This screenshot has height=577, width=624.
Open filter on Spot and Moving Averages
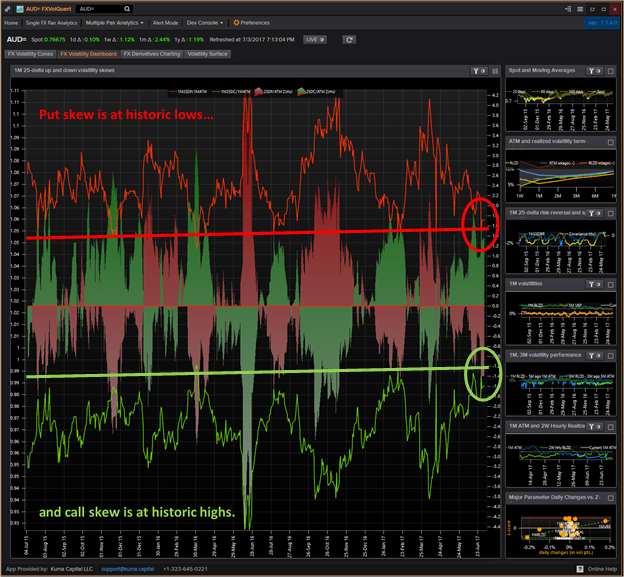pyautogui.click(x=594, y=71)
